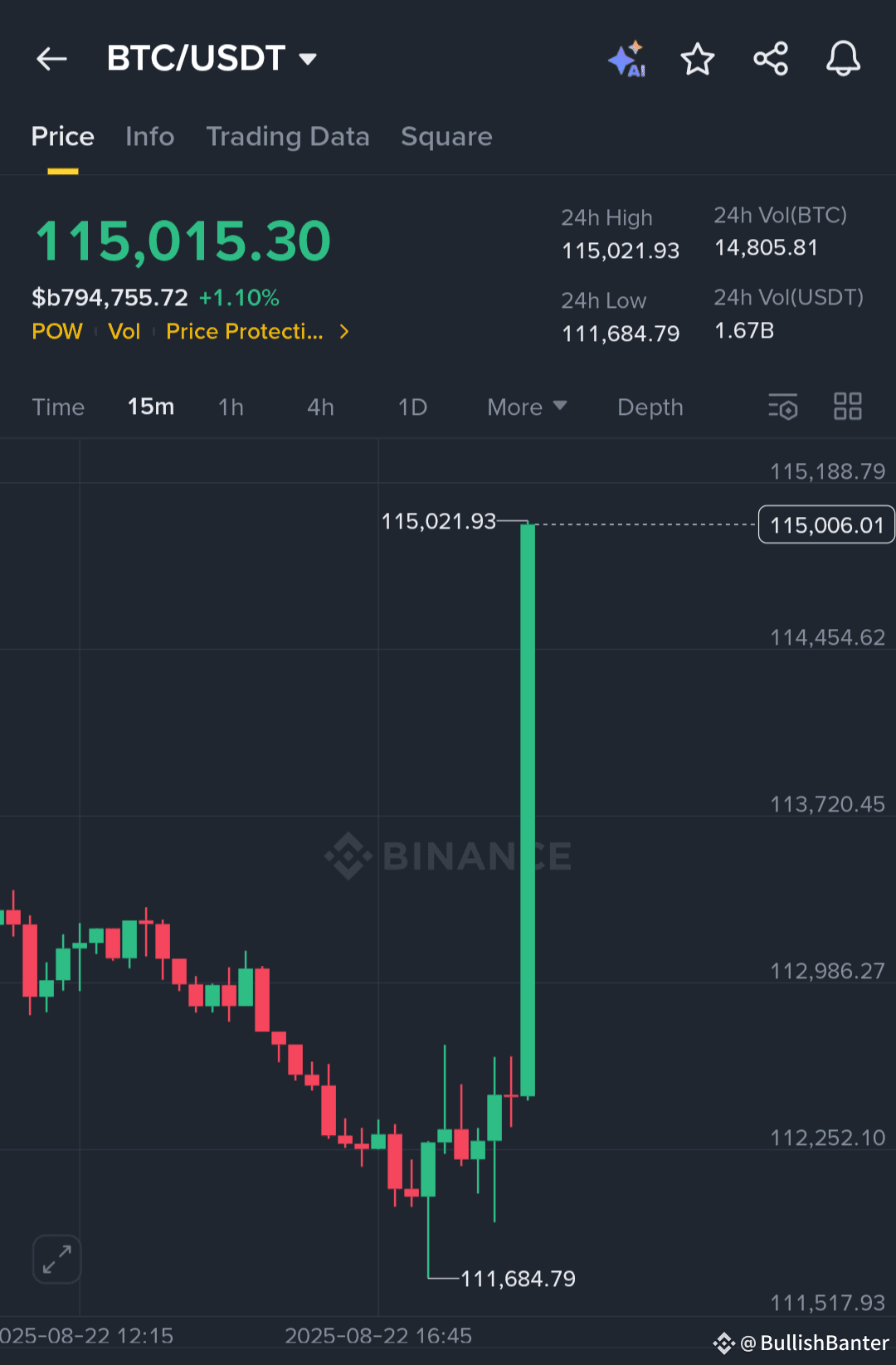
Task: View the Depth chart
Action: tap(650, 407)
